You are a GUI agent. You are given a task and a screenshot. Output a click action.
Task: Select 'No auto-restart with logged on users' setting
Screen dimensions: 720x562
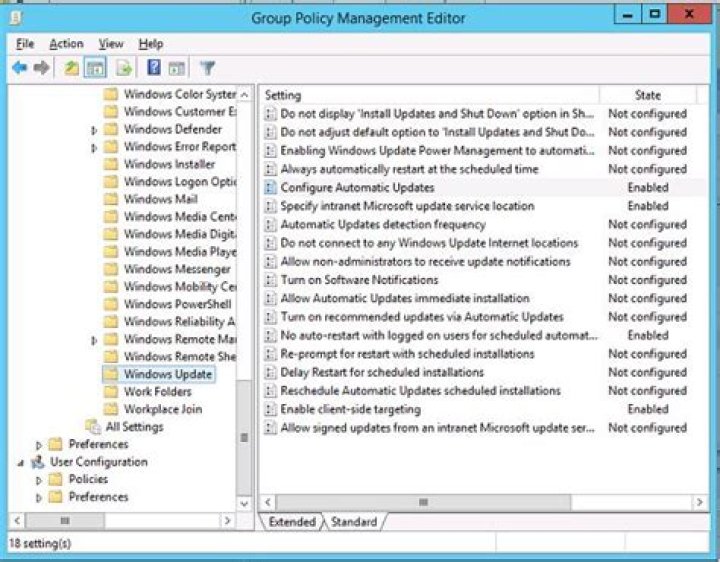point(439,335)
